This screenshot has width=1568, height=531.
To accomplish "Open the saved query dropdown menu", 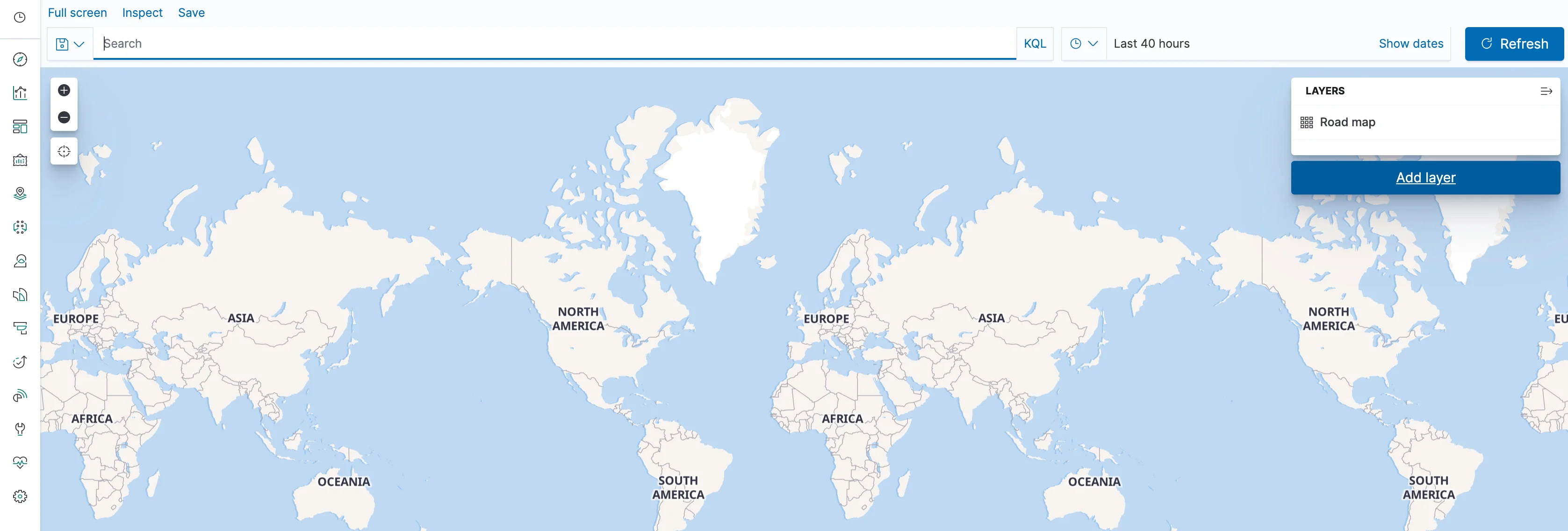I will click(70, 44).
